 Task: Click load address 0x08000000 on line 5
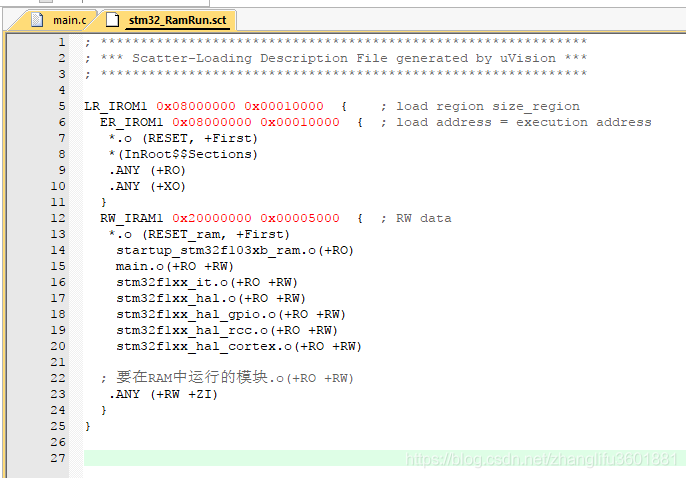pos(196,106)
